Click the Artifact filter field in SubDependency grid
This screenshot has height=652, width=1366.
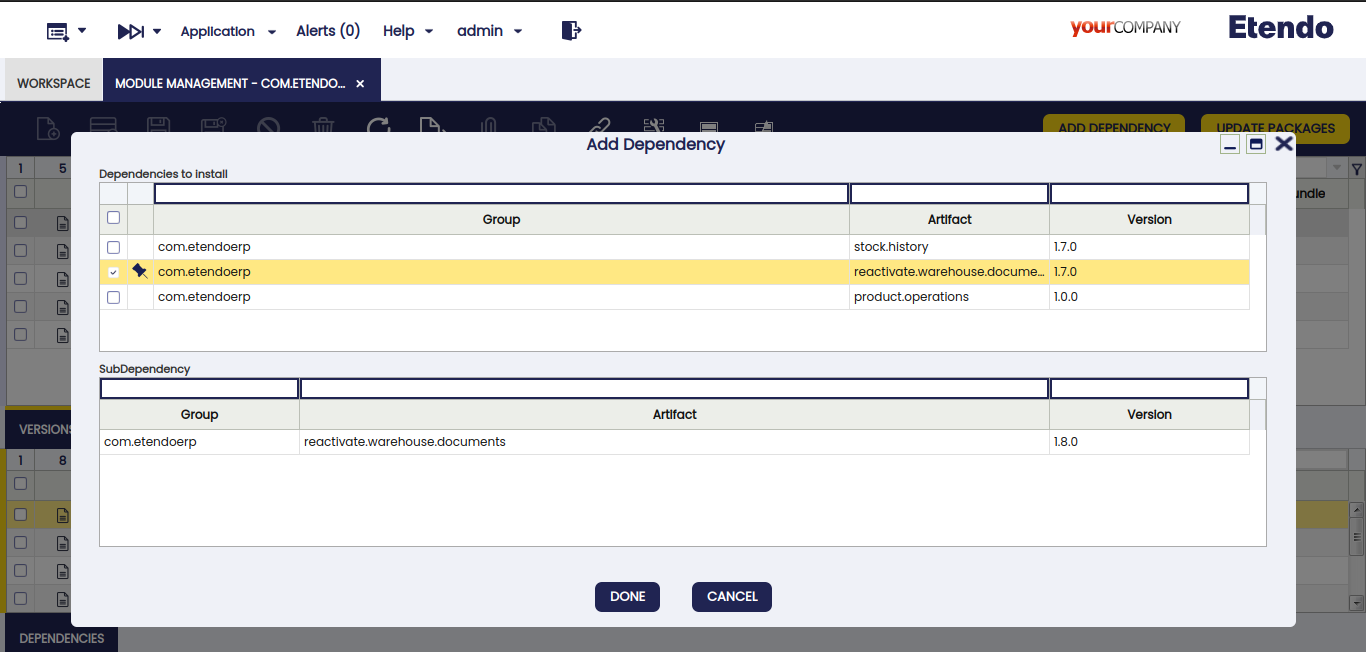[x=674, y=389]
